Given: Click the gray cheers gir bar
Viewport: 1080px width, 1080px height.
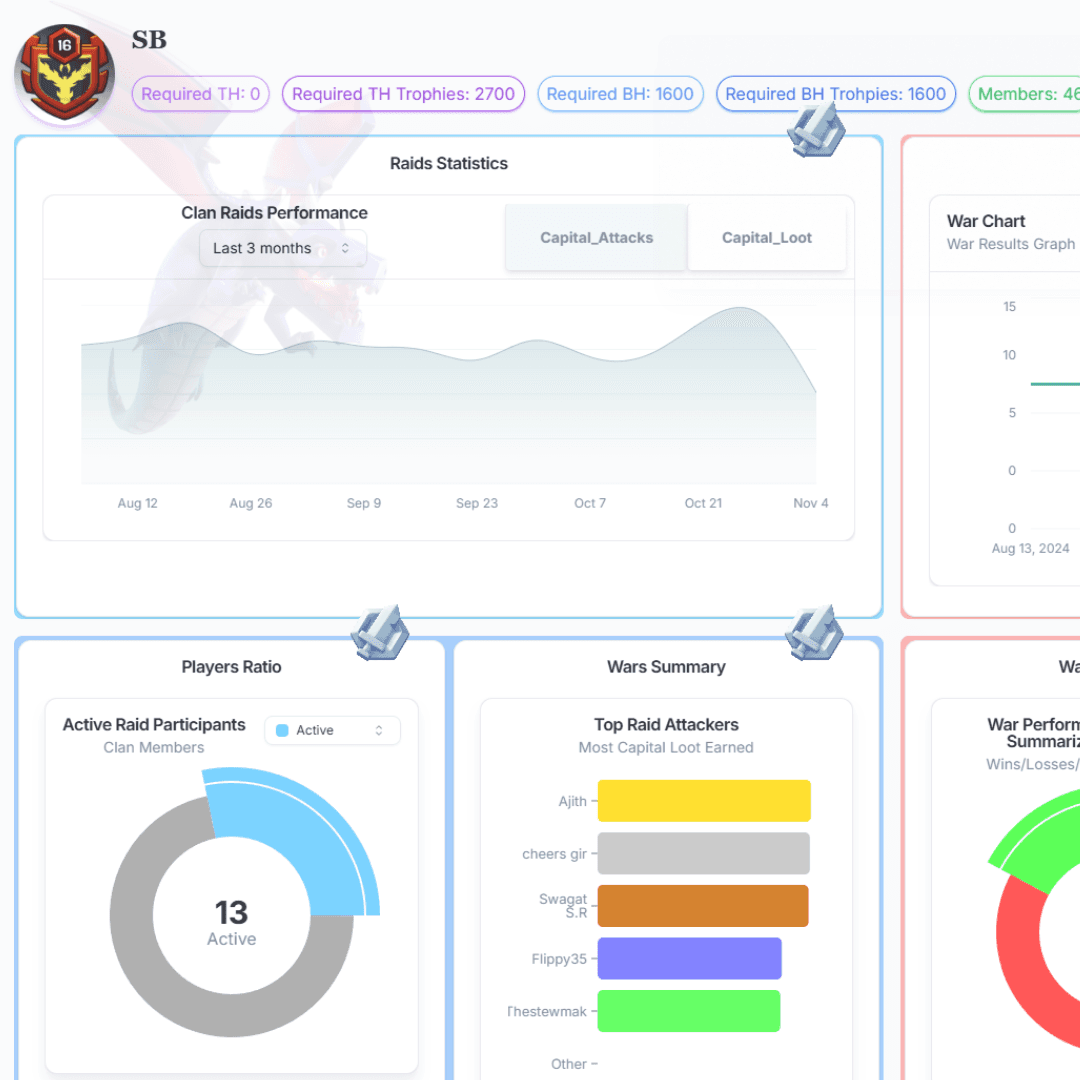Looking at the screenshot, I should coord(704,854).
